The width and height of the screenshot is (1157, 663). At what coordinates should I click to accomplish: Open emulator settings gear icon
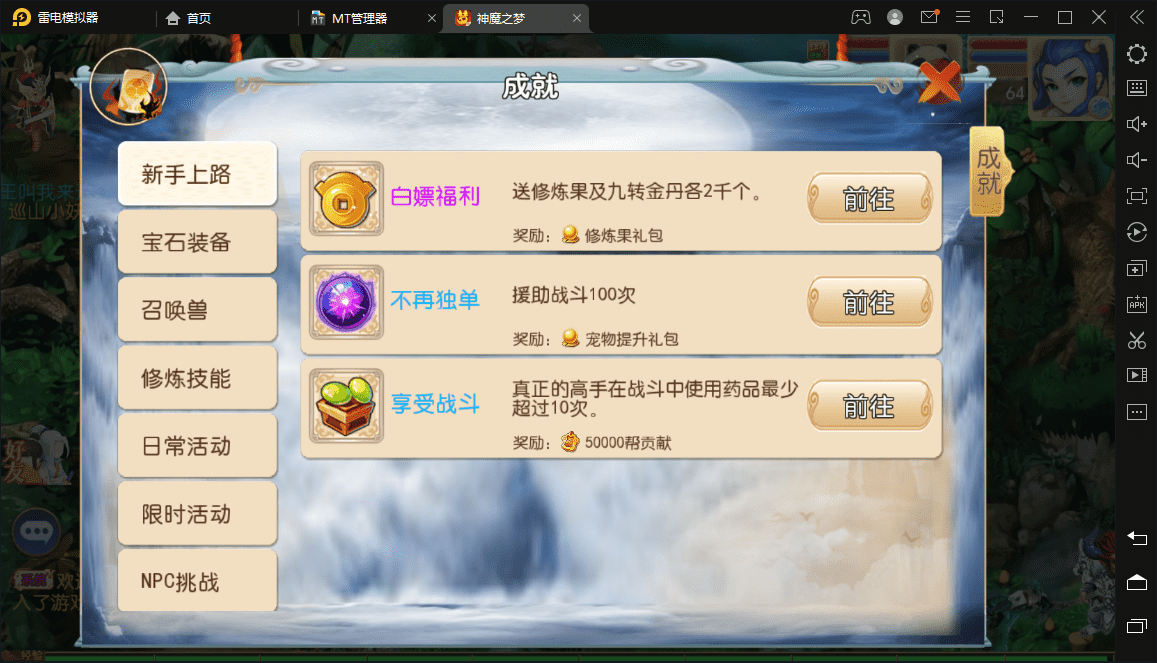tap(1136, 54)
